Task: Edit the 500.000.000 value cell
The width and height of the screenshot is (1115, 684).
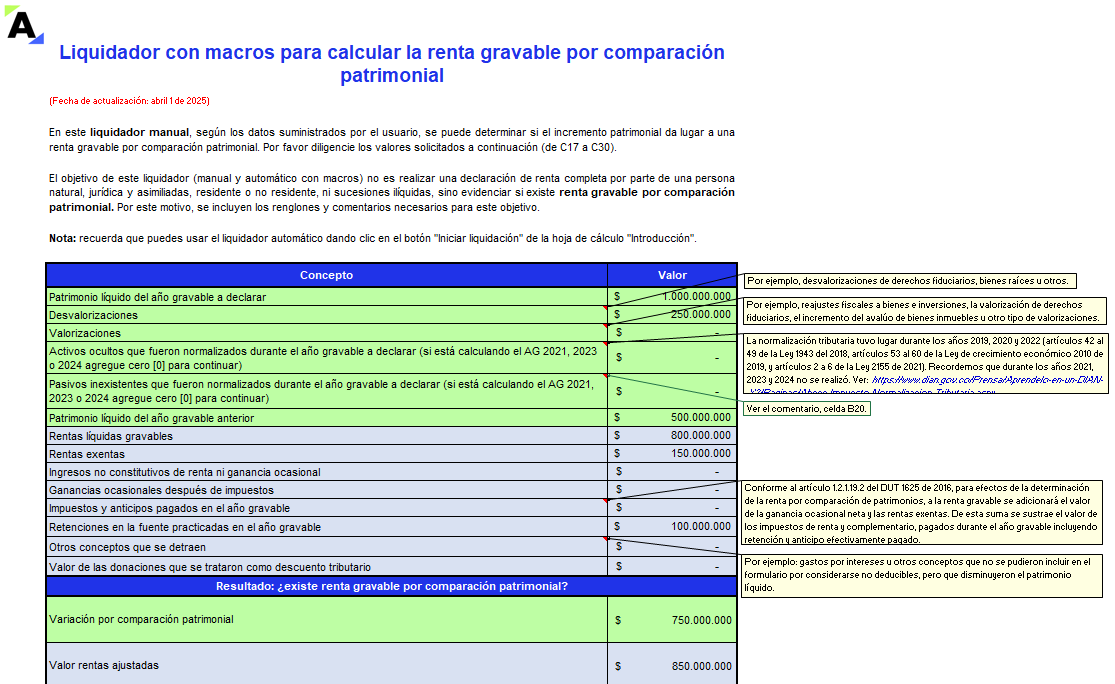Action: pos(672,418)
